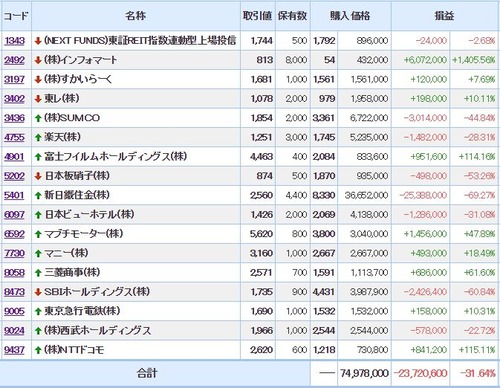This screenshot has height=388, width=500.
Task: Click the up arrow beside マブチモーター
Action: 38,234
